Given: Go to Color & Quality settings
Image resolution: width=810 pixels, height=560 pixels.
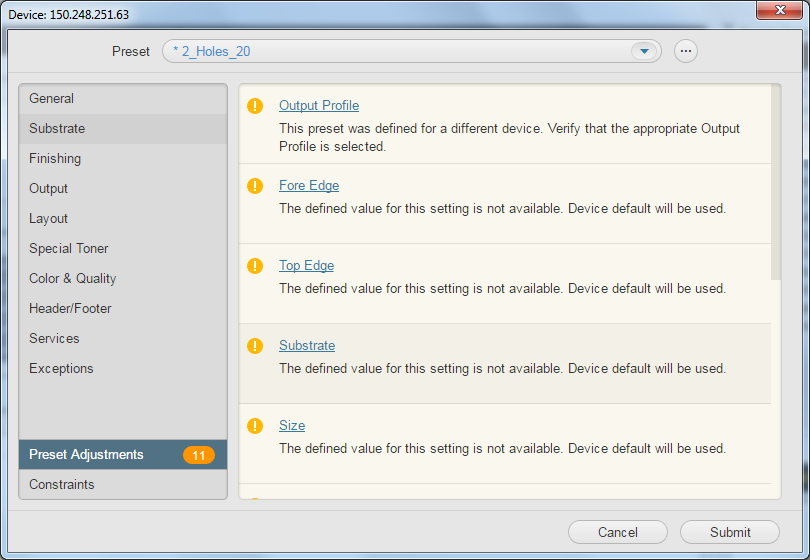Looking at the screenshot, I should click(x=73, y=279).
